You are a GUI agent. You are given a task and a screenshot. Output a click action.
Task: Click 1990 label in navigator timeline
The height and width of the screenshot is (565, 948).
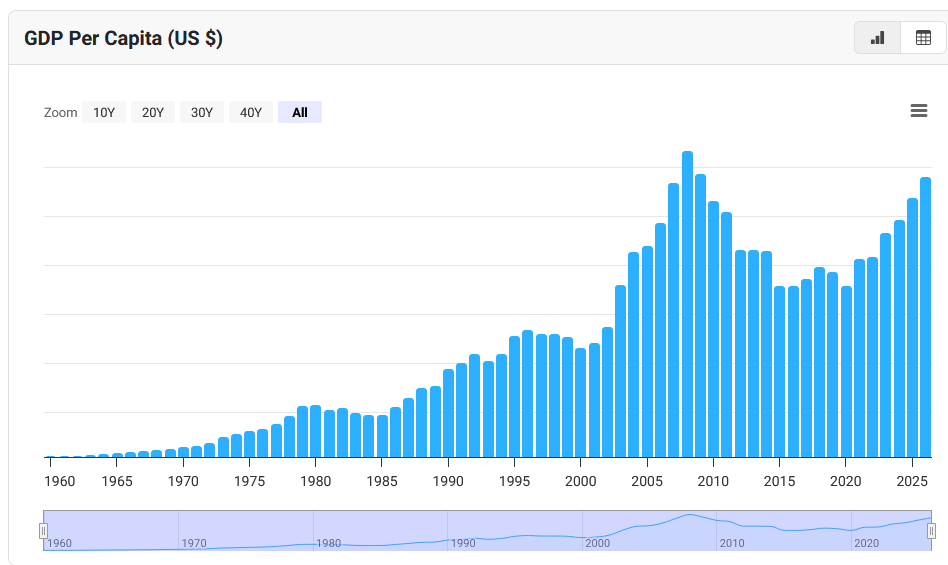463,543
